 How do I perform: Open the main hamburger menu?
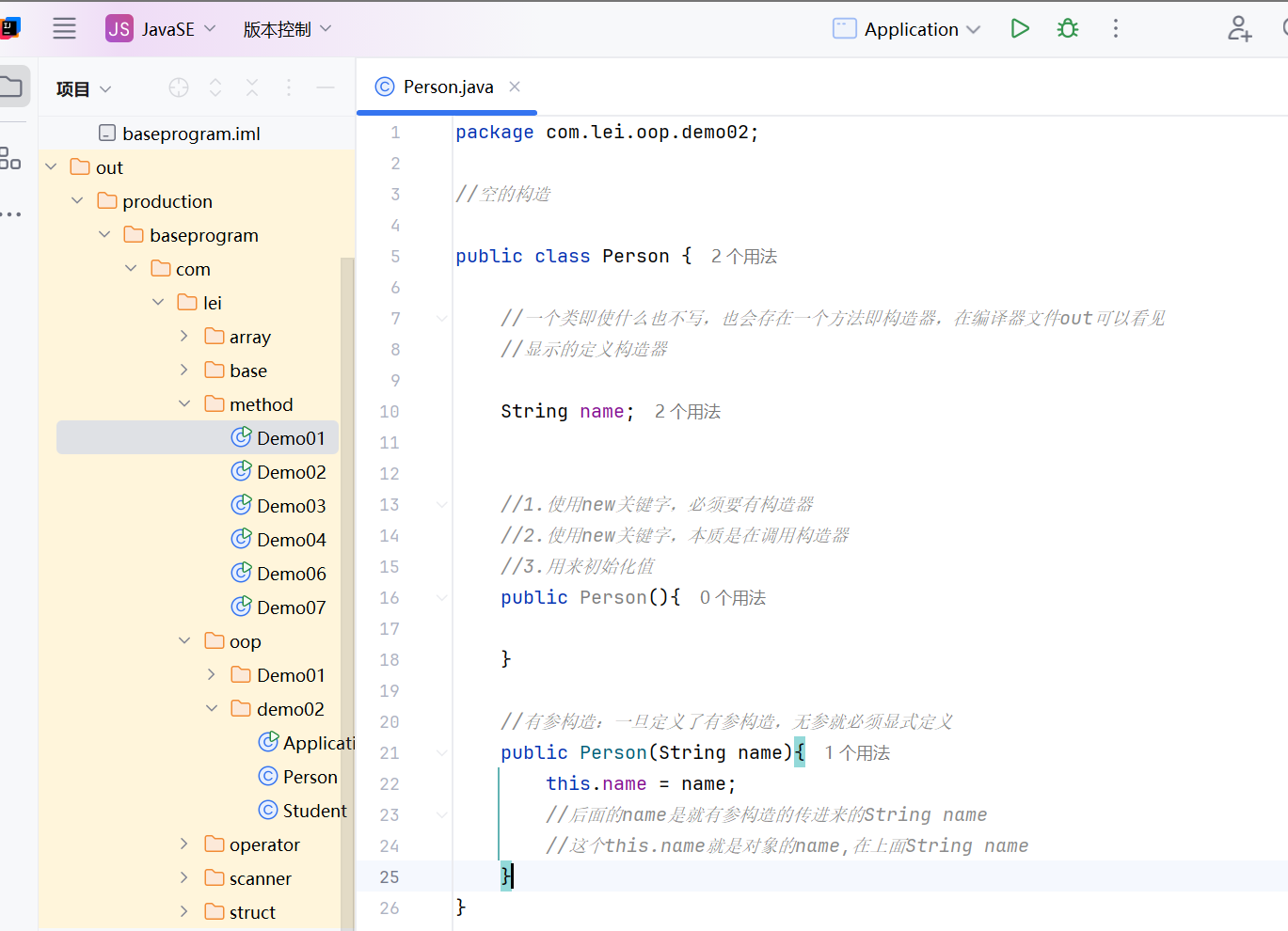point(64,29)
